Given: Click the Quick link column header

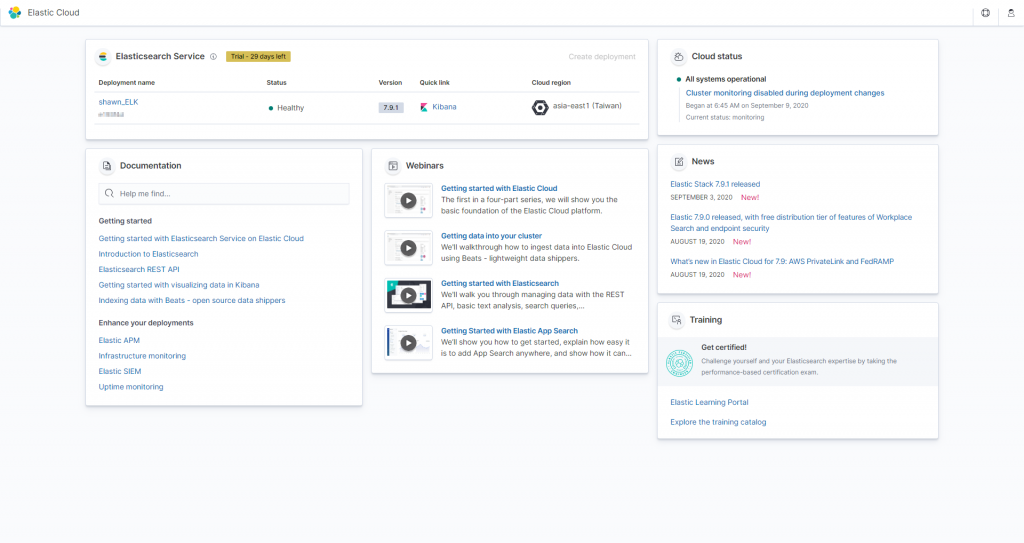Looking at the screenshot, I should (x=434, y=83).
